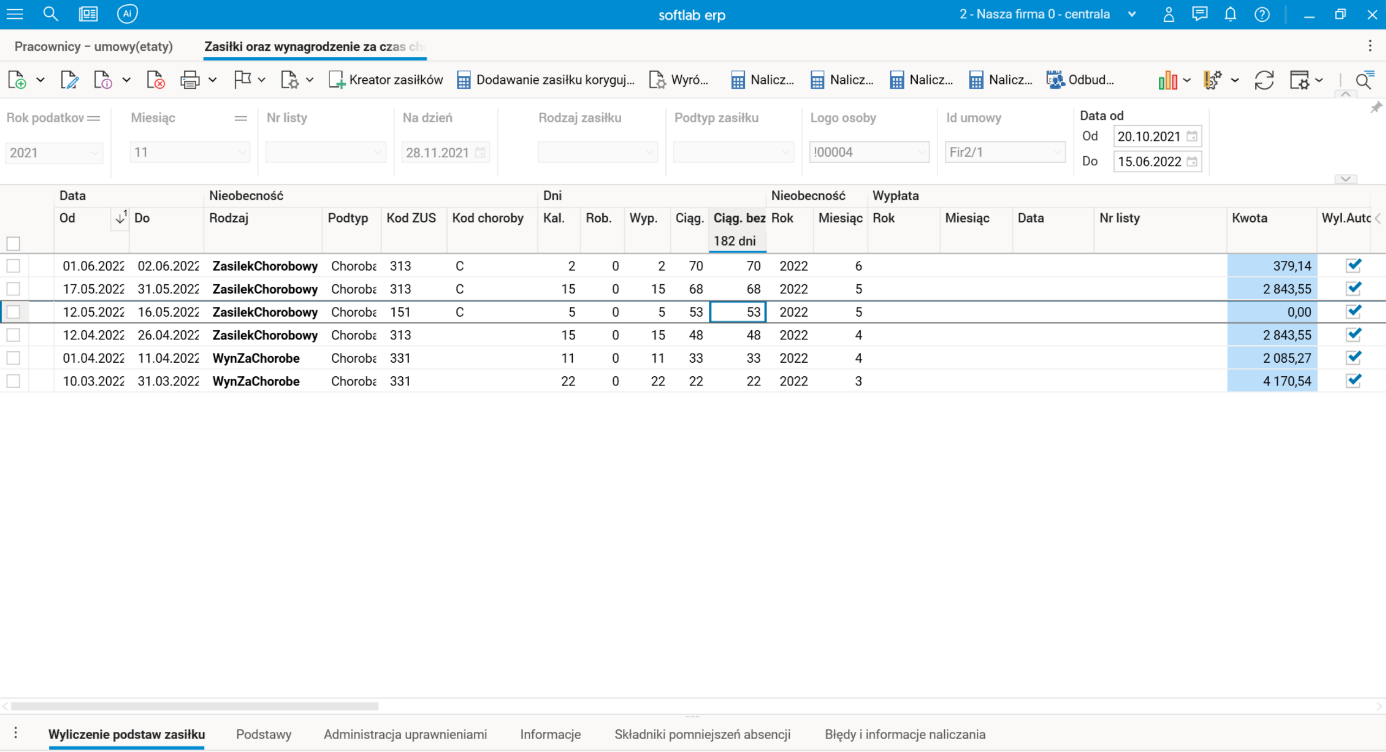Click the printer icon
Screen dimensions: 1386x752
(190, 80)
